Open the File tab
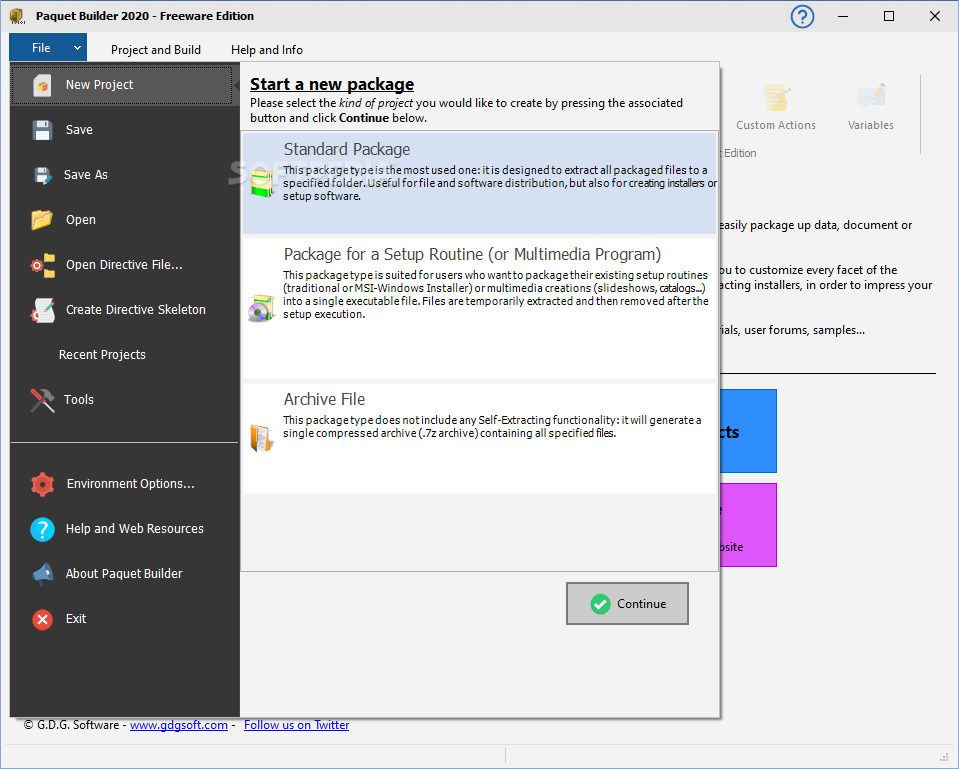Image resolution: width=959 pixels, height=769 pixels. (48, 47)
